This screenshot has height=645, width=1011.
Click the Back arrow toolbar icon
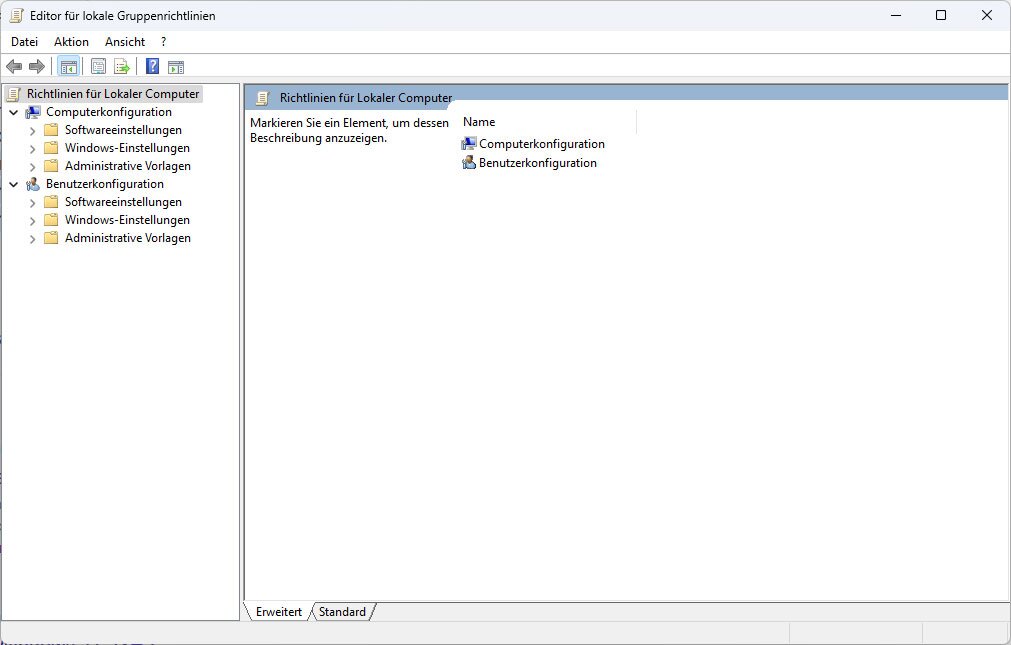[x=14, y=67]
